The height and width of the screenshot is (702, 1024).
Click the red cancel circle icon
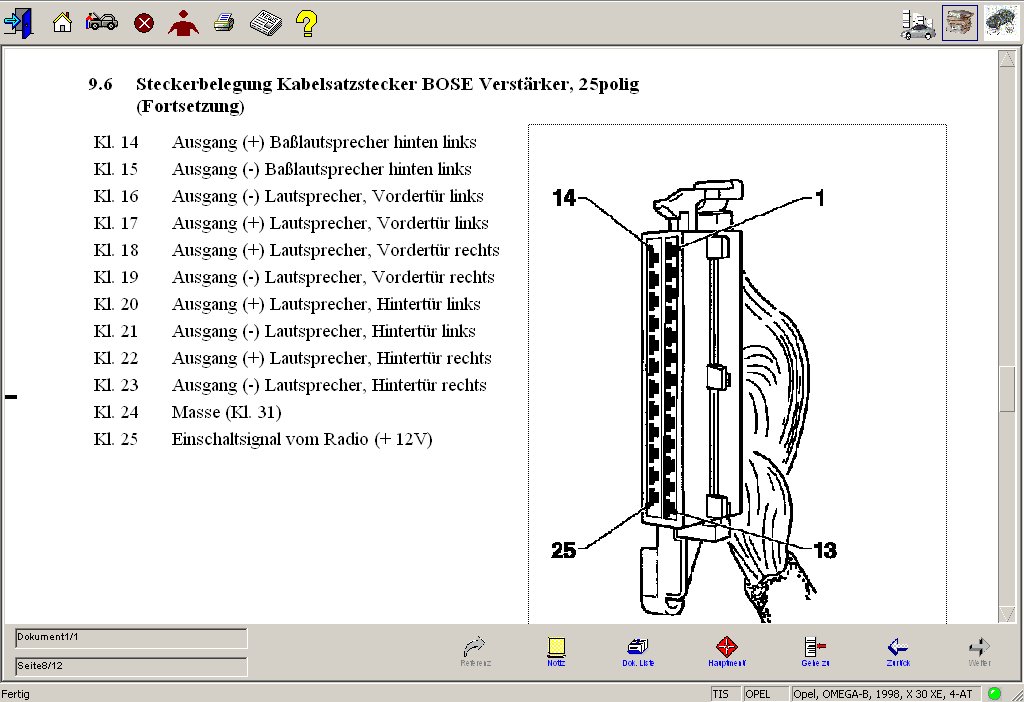coord(144,22)
